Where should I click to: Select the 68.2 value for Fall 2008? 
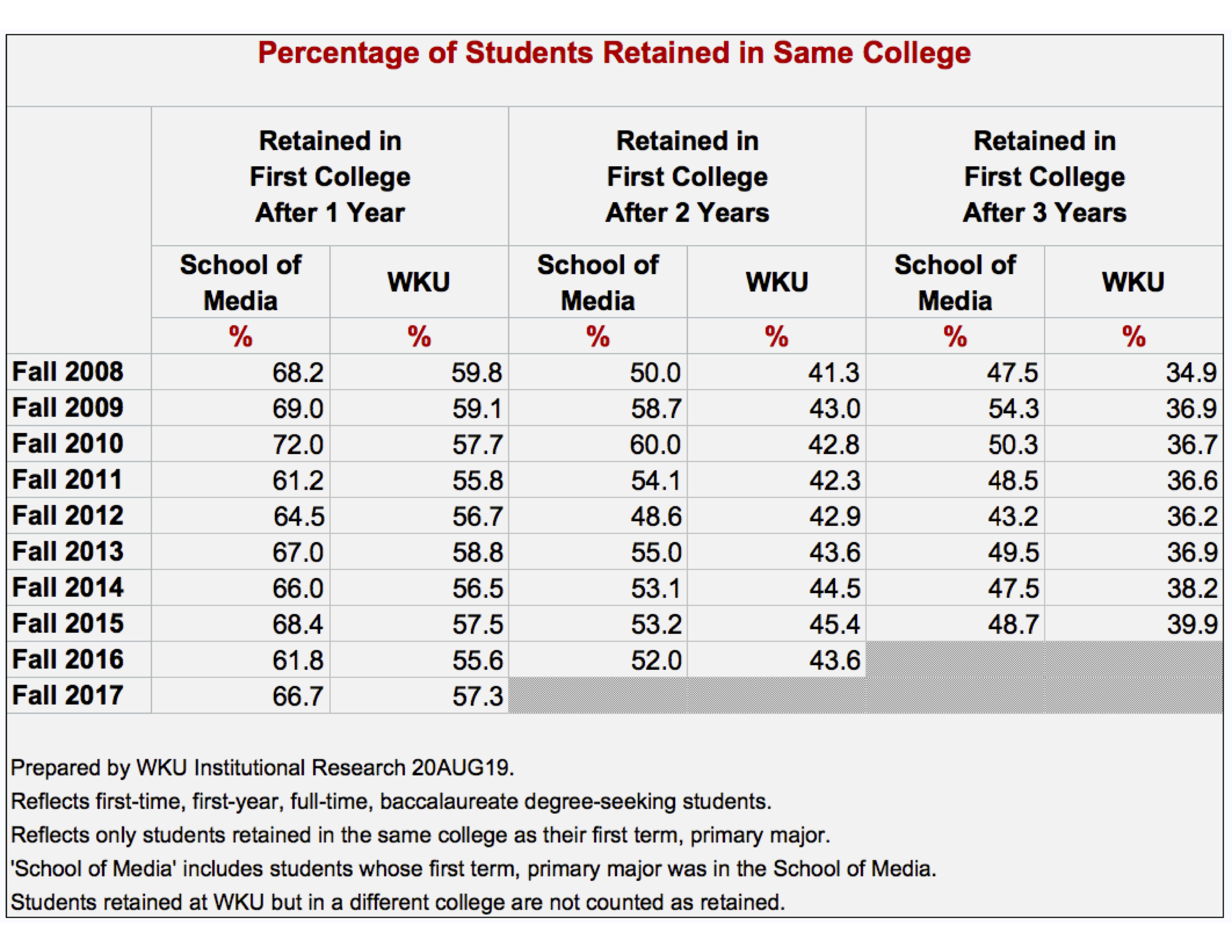[298, 373]
